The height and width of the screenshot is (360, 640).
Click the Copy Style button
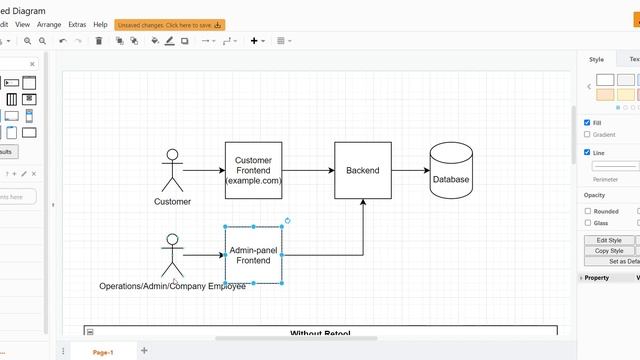pyautogui.click(x=609, y=251)
